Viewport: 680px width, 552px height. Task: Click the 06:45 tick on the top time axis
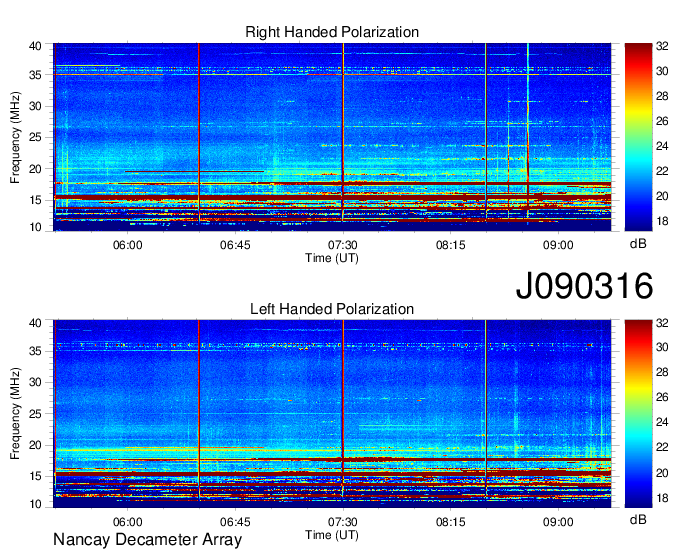(x=235, y=245)
